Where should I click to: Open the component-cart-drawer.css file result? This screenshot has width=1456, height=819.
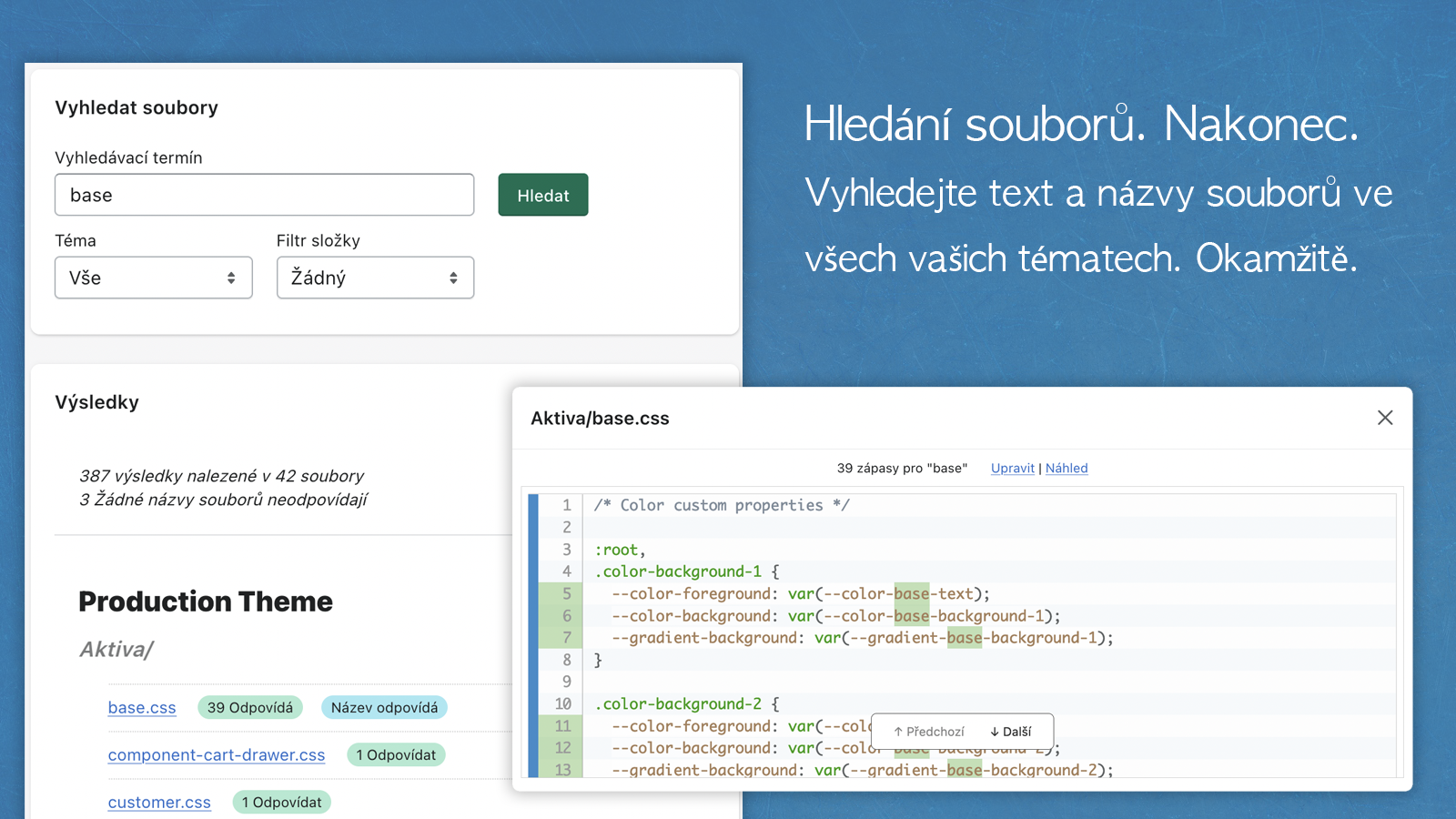click(x=217, y=755)
